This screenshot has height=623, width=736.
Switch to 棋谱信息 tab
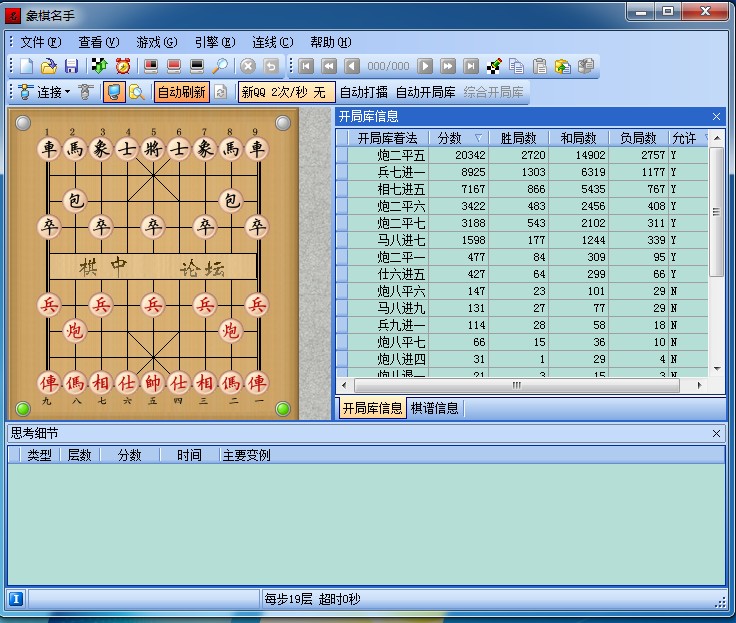435,408
